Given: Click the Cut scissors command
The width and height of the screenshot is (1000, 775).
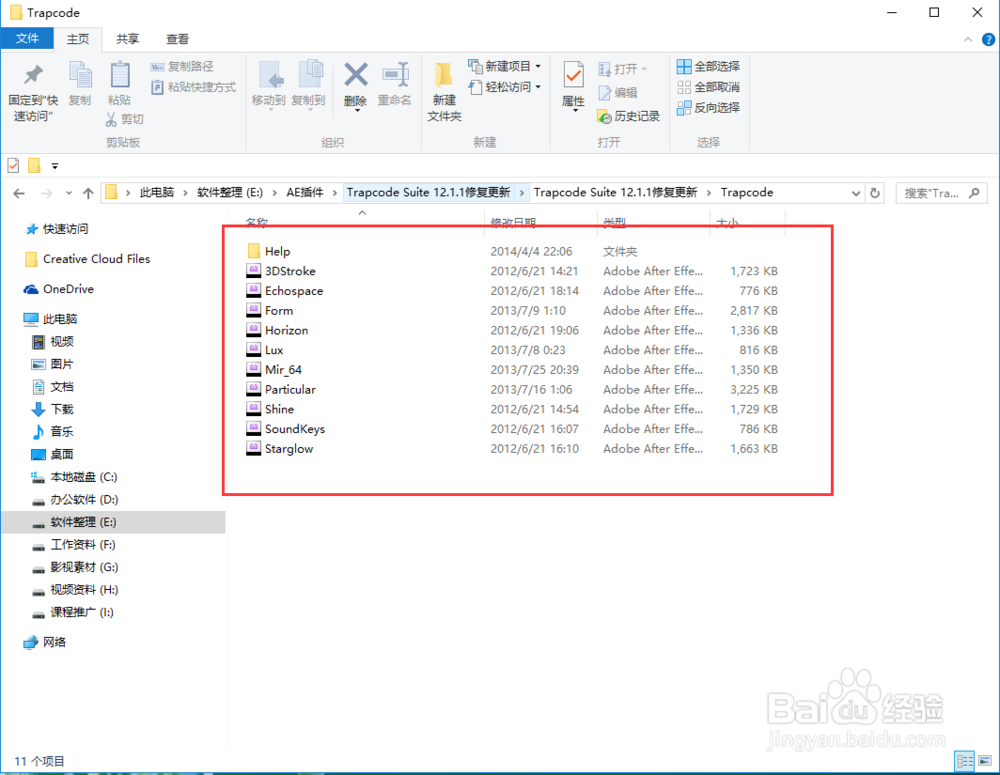Looking at the screenshot, I should pyautogui.click(x=125, y=119).
